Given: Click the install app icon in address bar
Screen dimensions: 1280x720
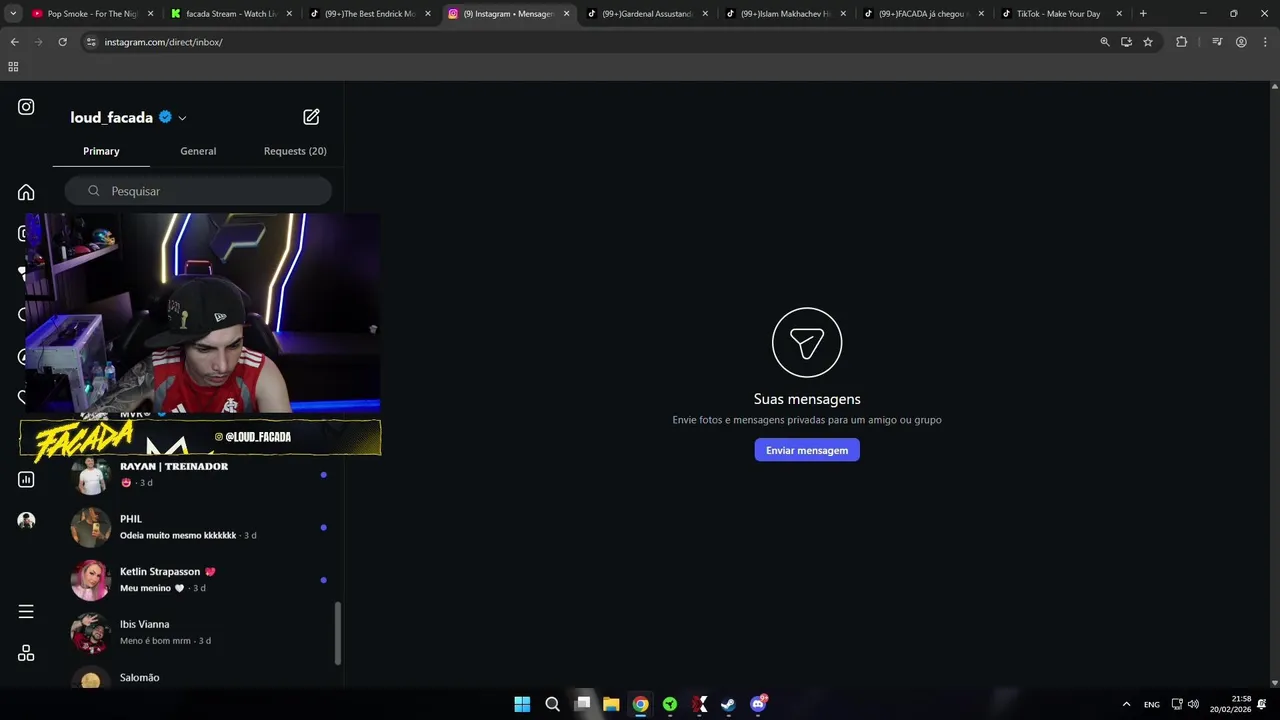Looking at the screenshot, I should click(1126, 42).
